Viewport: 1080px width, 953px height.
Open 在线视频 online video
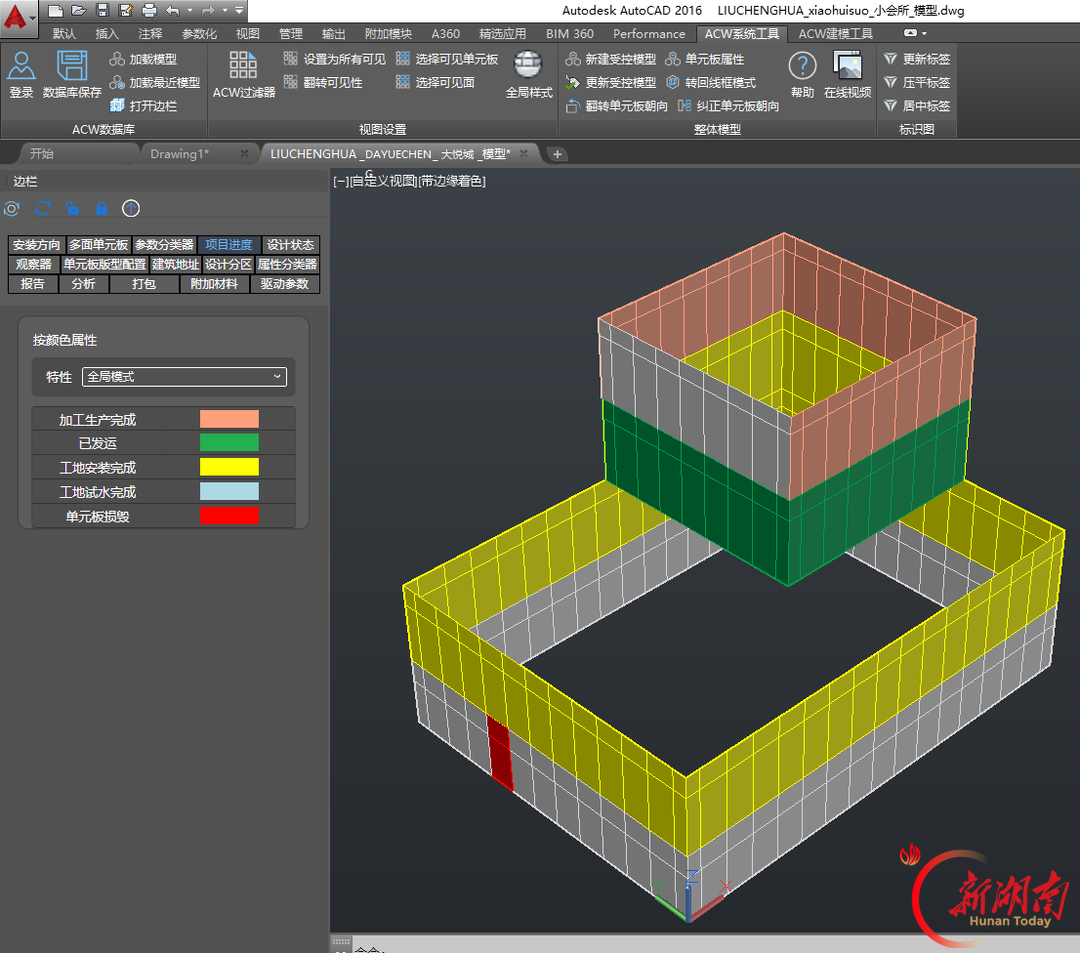[847, 74]
